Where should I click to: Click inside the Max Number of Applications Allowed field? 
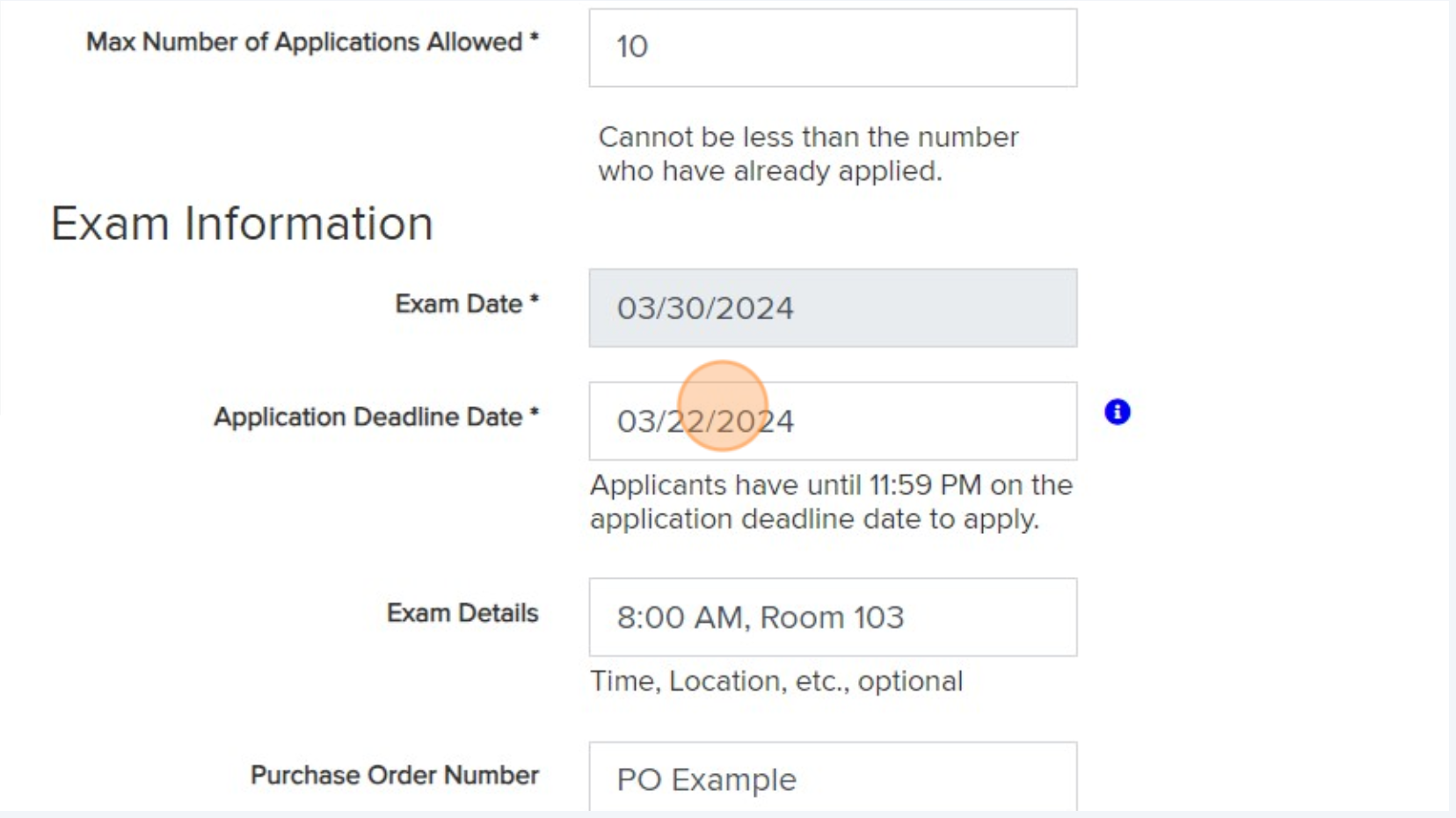[832, 47]
